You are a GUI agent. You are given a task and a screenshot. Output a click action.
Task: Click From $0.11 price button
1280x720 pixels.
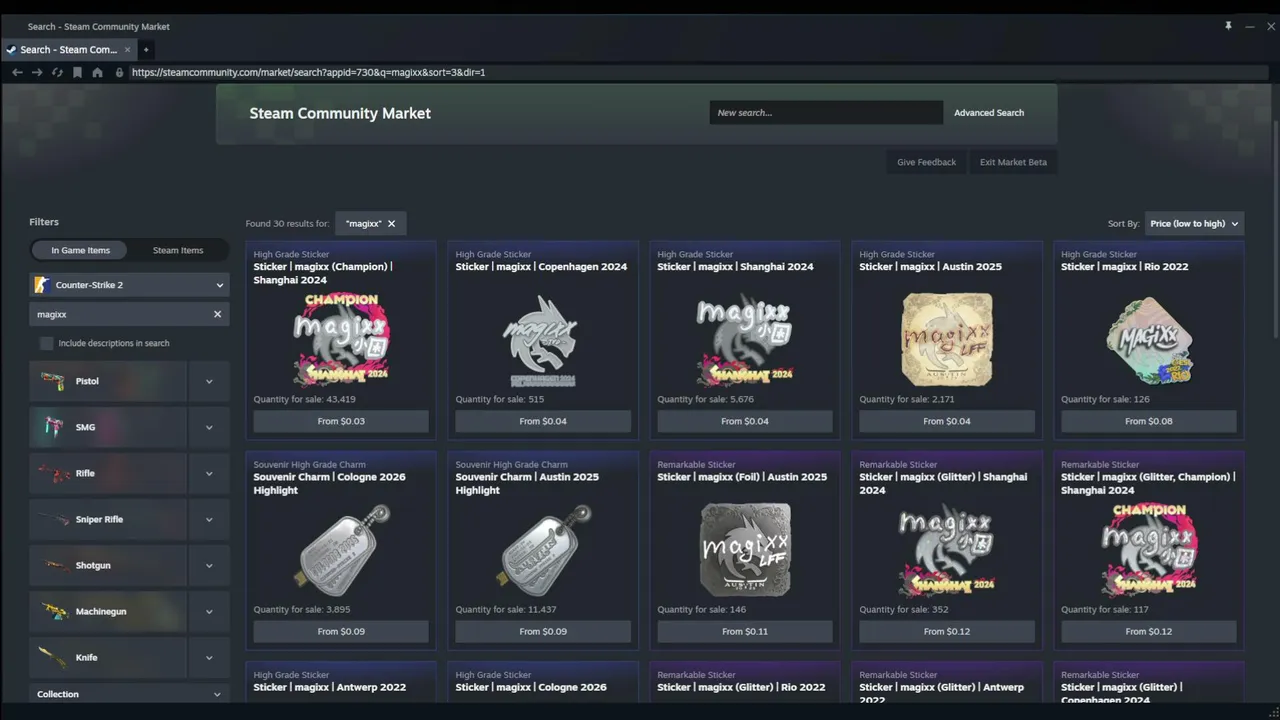coord(745,631)
